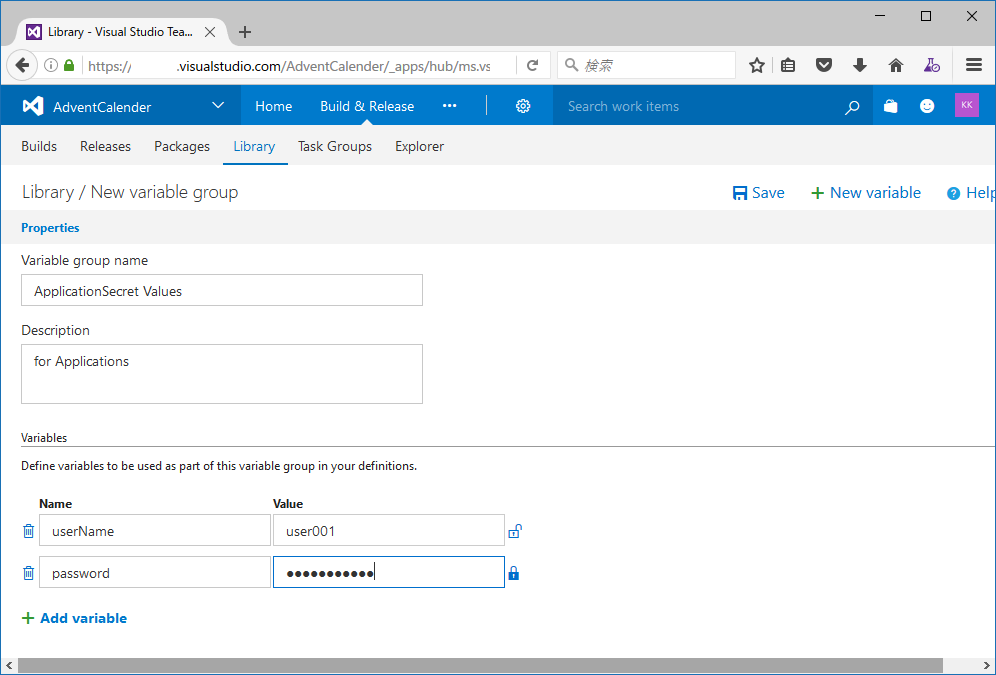Screen dimensions: 996x675
Task: Go to browser home page icon
Action: tap(896, 65)
